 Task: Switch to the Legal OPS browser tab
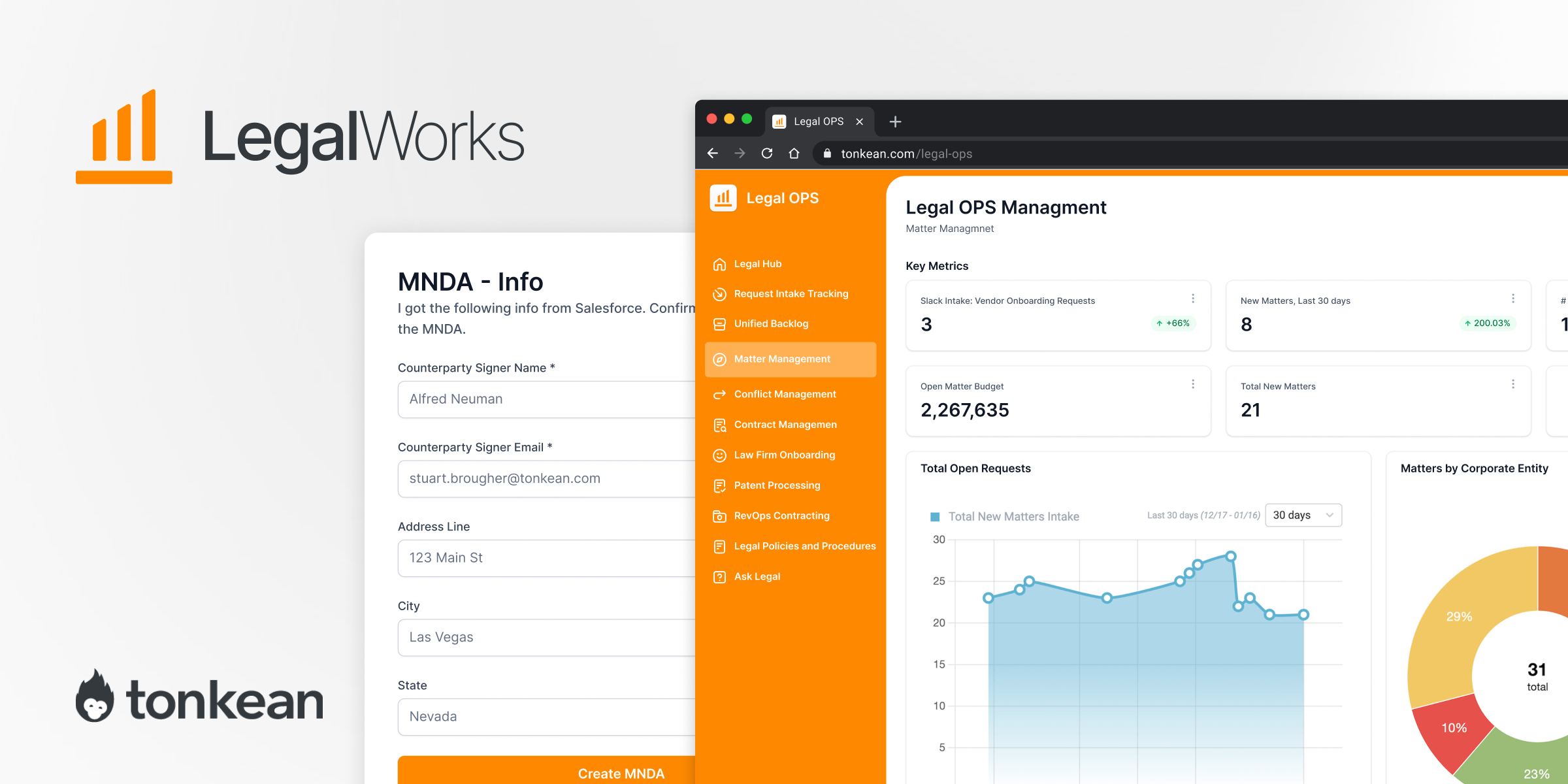[818, 122]
